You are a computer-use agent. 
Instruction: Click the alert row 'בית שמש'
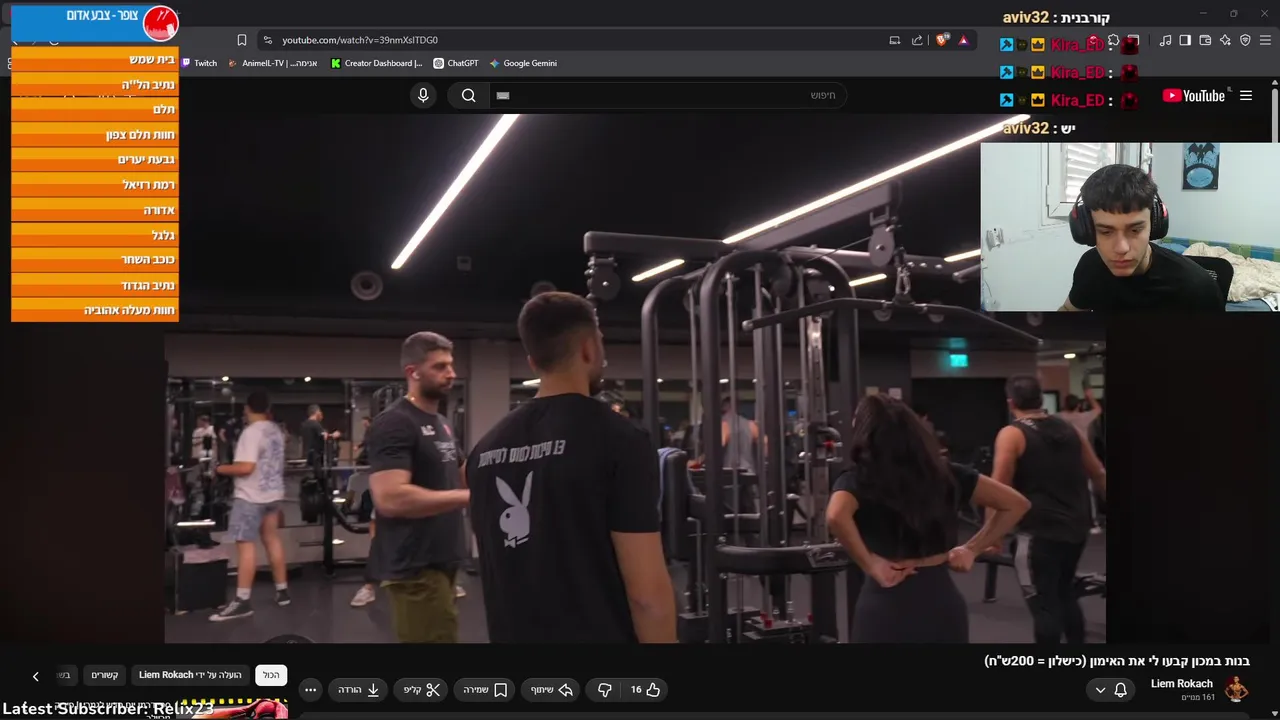(95, 59)
